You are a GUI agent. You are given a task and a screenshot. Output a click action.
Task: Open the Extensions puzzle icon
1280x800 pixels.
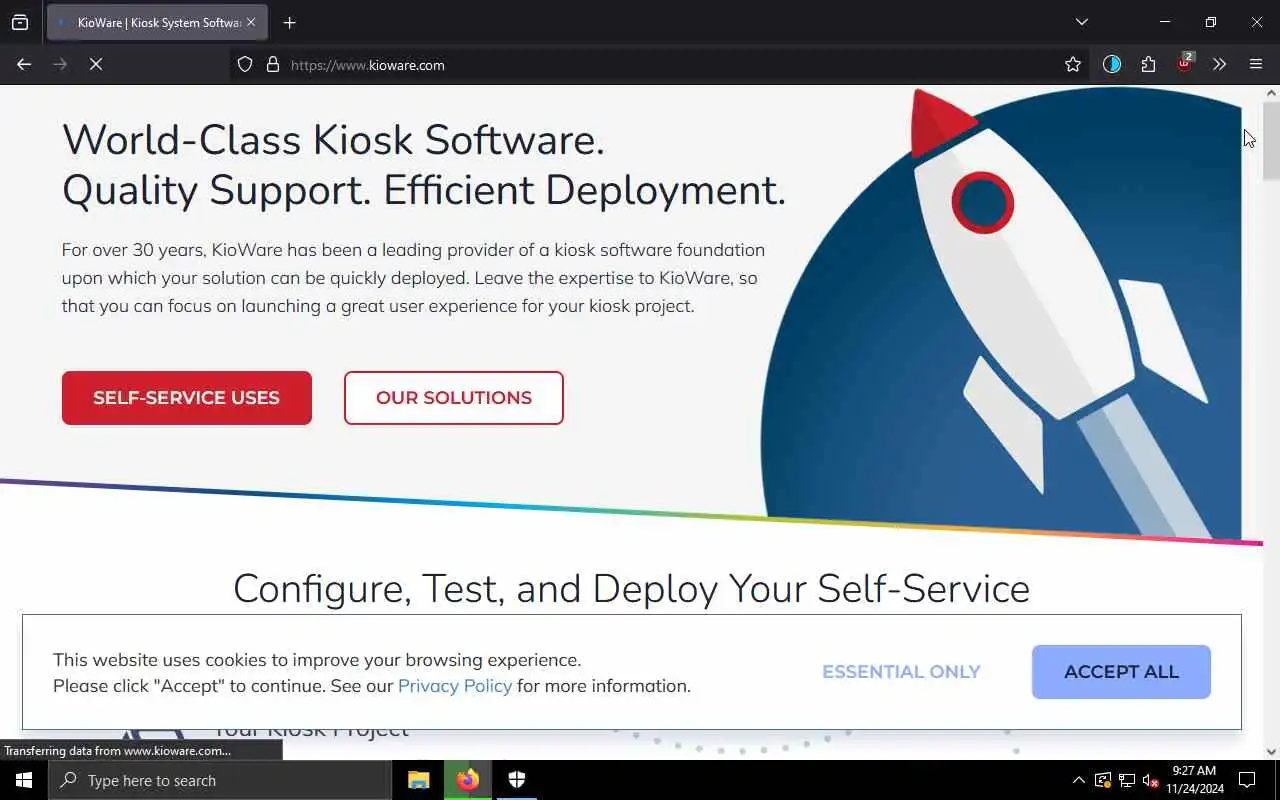click(x=1148, y=64)
